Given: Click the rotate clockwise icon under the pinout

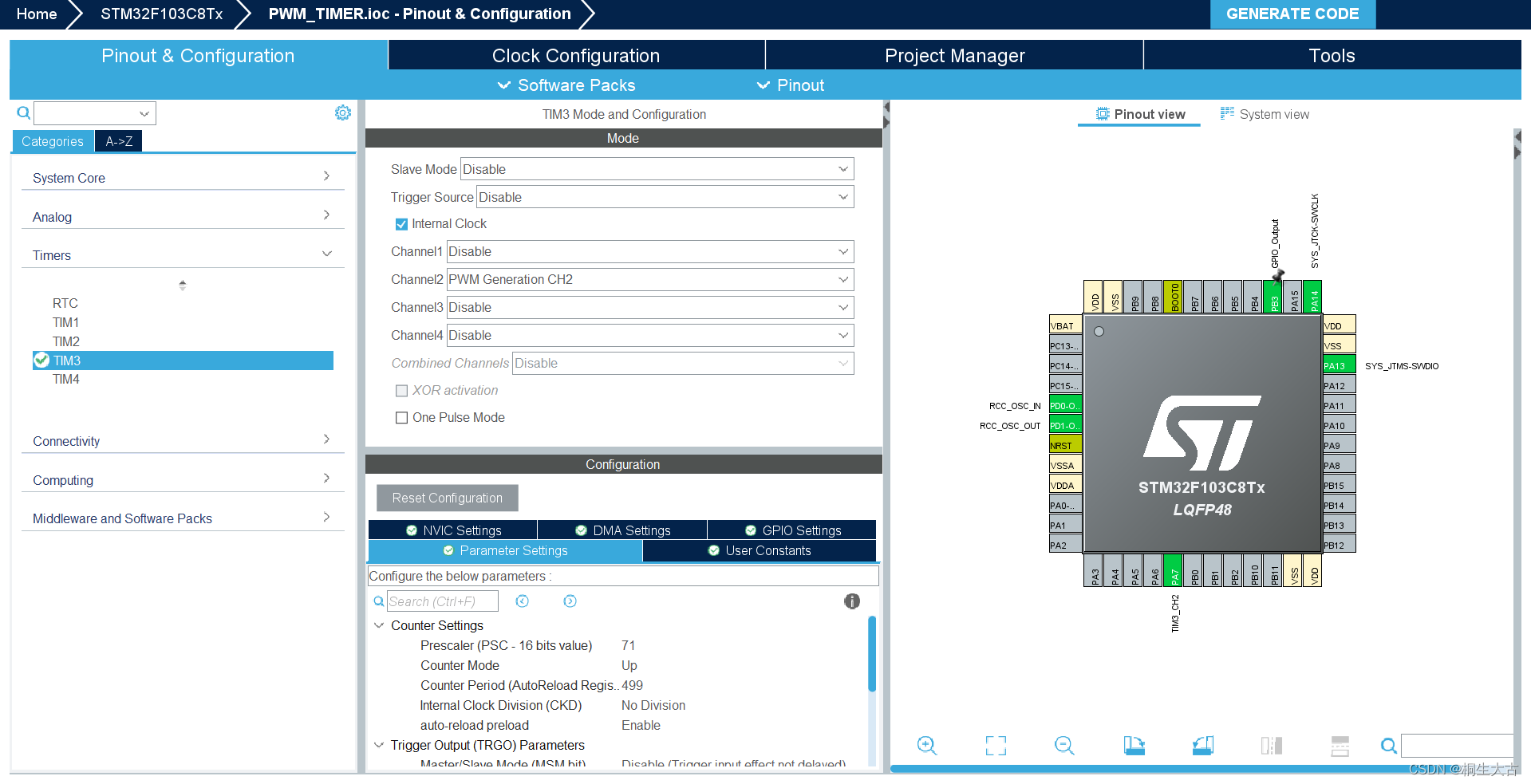Looking at the screenshot, I should 1134,746.
